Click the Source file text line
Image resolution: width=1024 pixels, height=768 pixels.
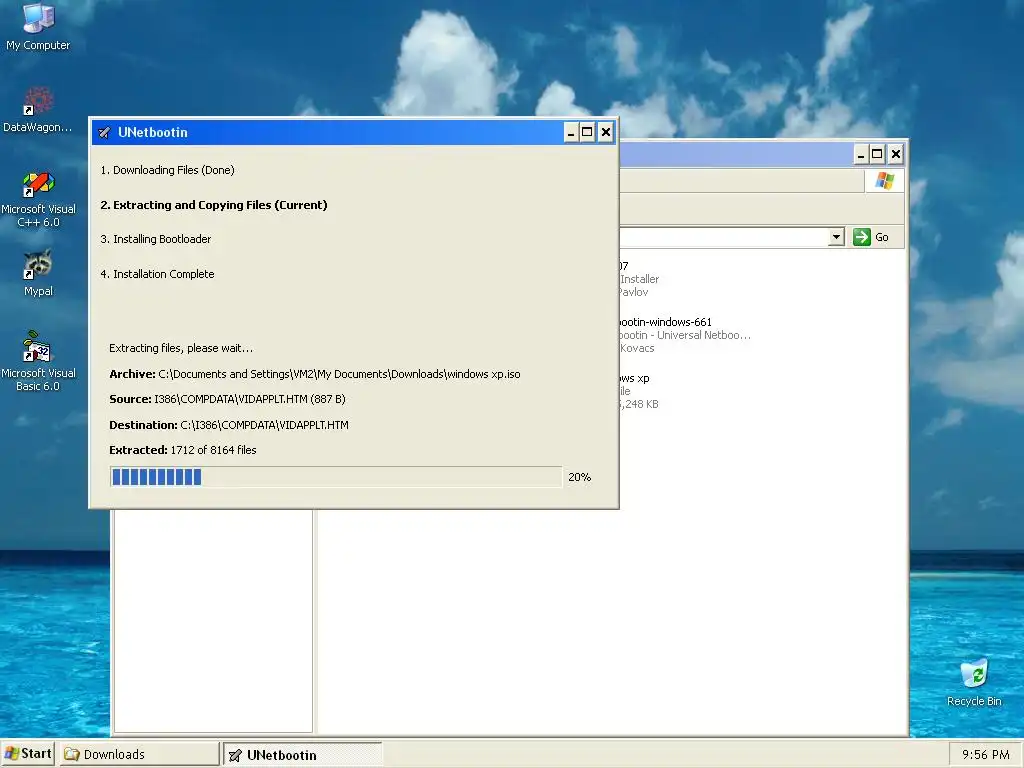coord(227,399)
